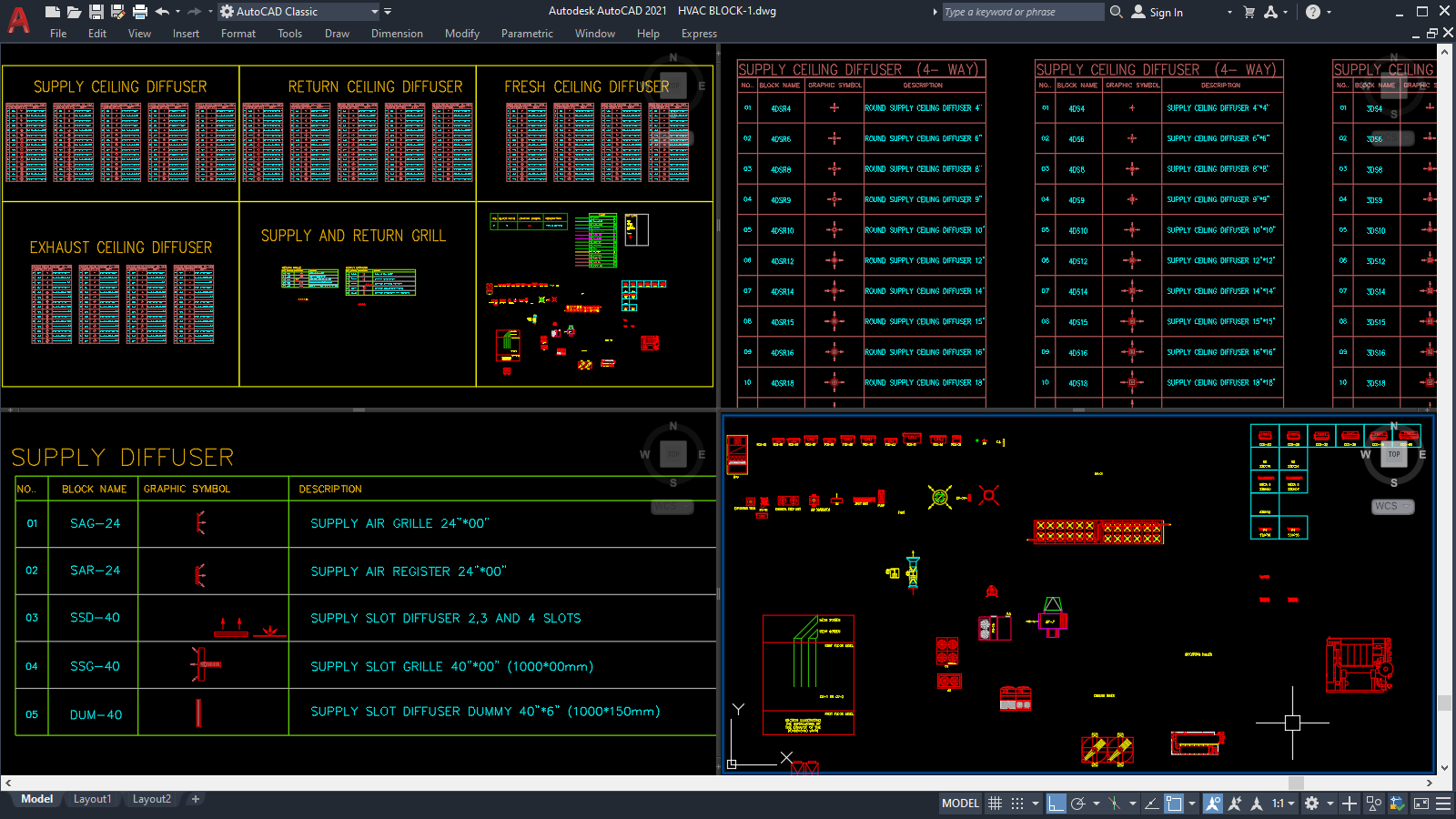Toggle Ortho mode on status bar
The width and height of the screenshot is (1456, 819).
coord(1057,804)
